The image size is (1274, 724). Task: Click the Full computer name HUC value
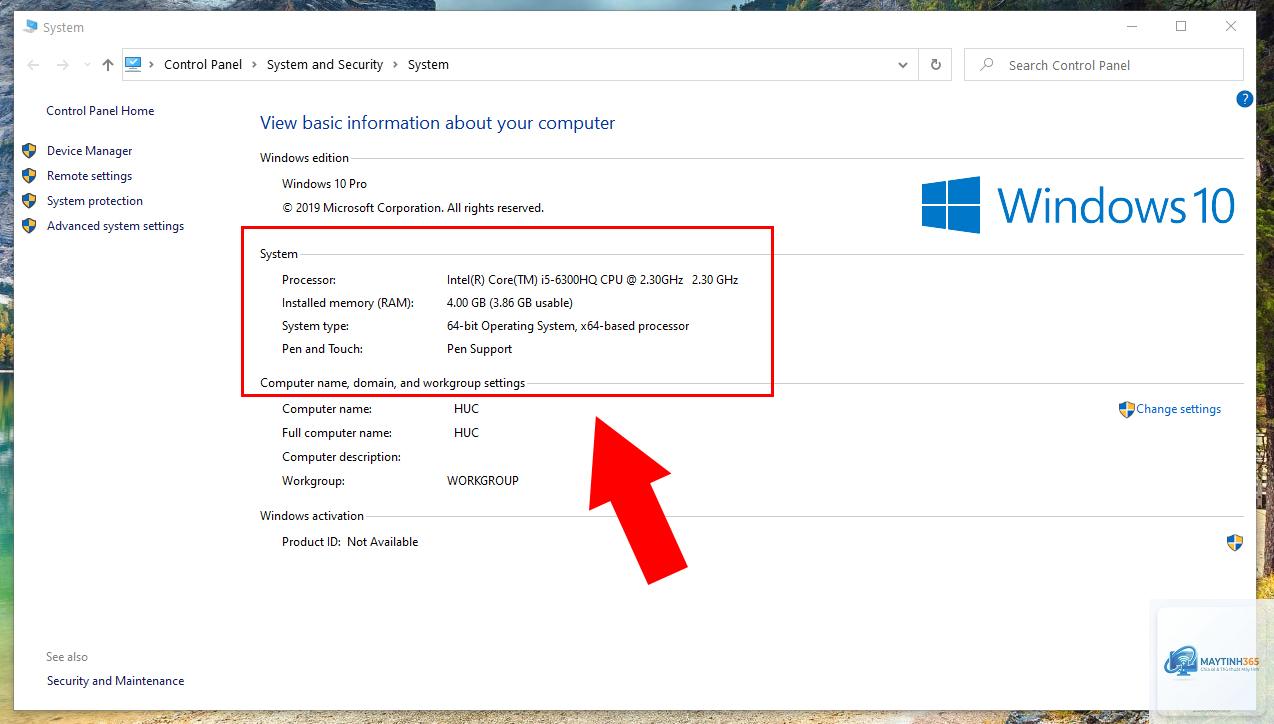[466, 433]
